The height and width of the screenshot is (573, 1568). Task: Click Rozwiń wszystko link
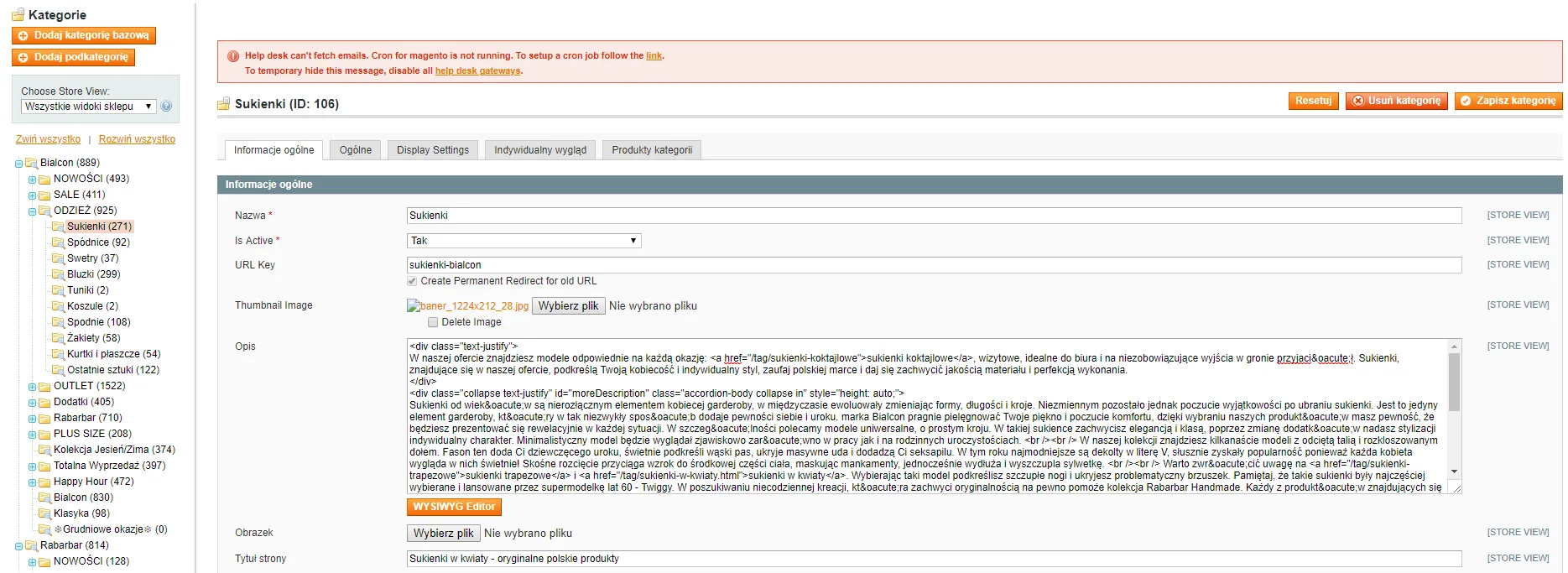[137, 139]
